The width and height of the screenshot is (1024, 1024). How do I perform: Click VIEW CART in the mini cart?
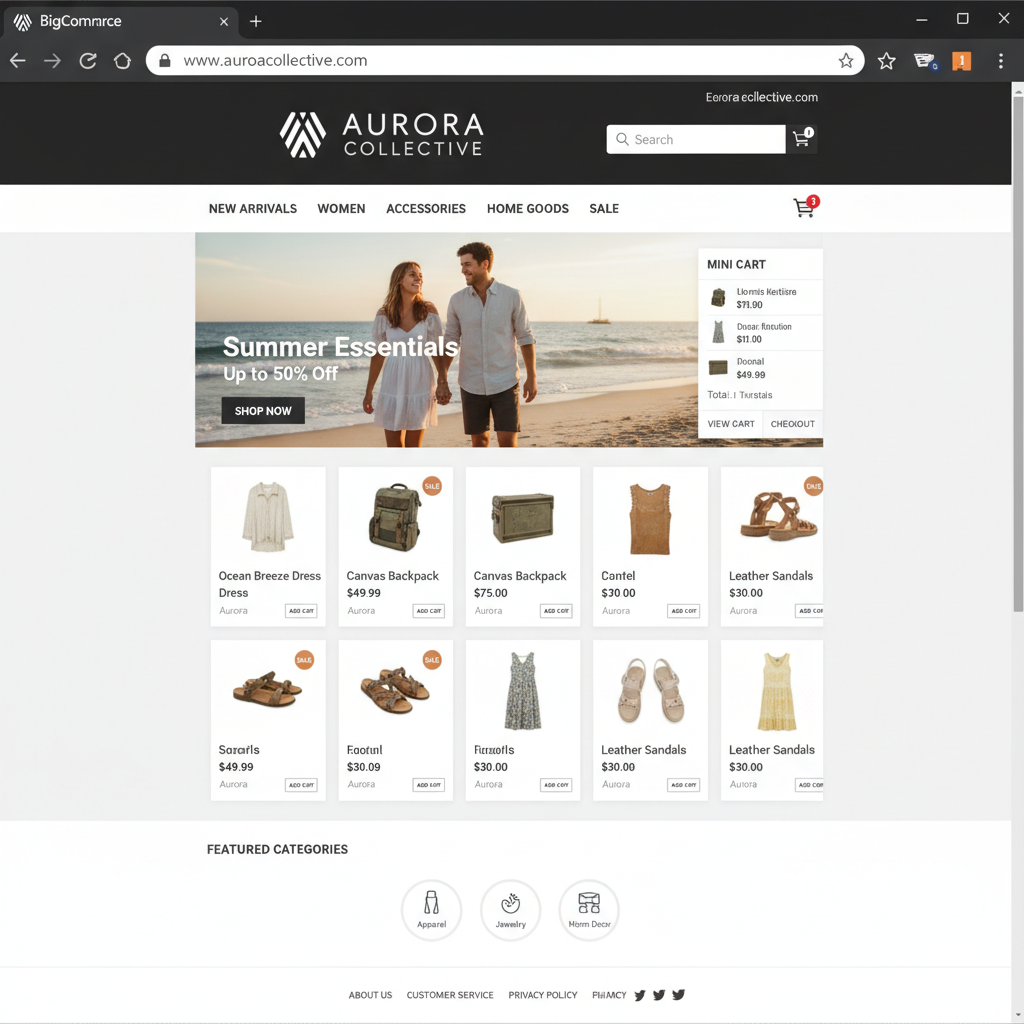point(731,424)
